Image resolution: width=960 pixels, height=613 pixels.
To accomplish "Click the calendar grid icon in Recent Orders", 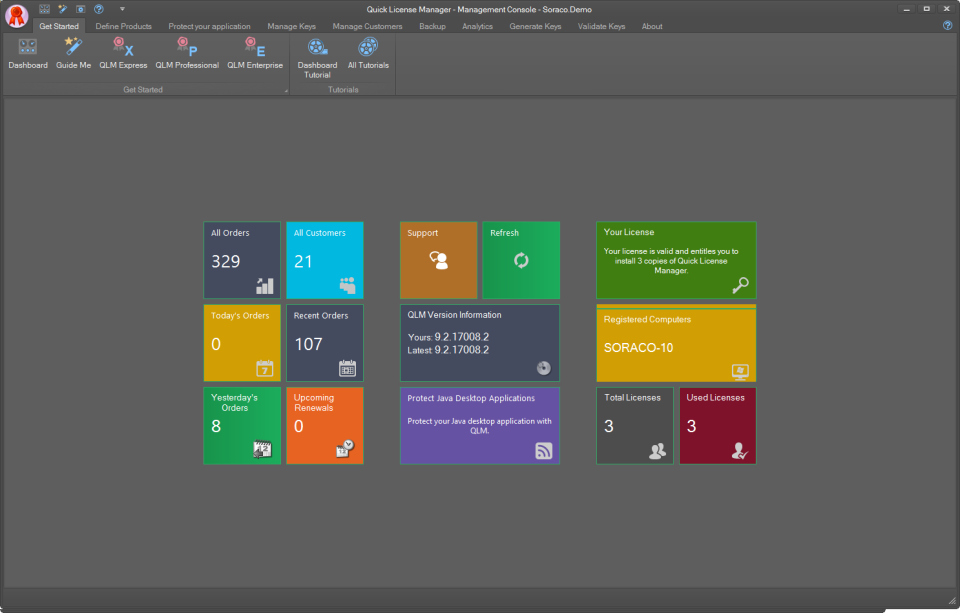I will 347,368.
